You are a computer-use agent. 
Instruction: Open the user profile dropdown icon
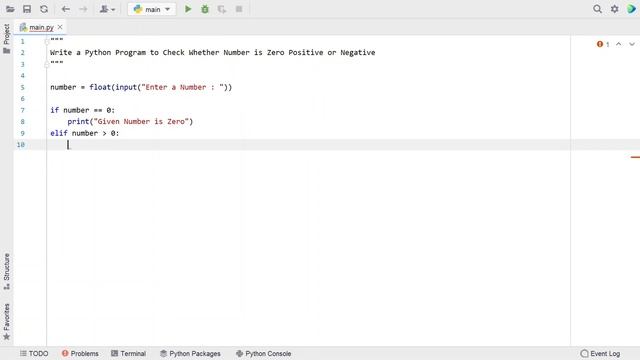(107, 9)
